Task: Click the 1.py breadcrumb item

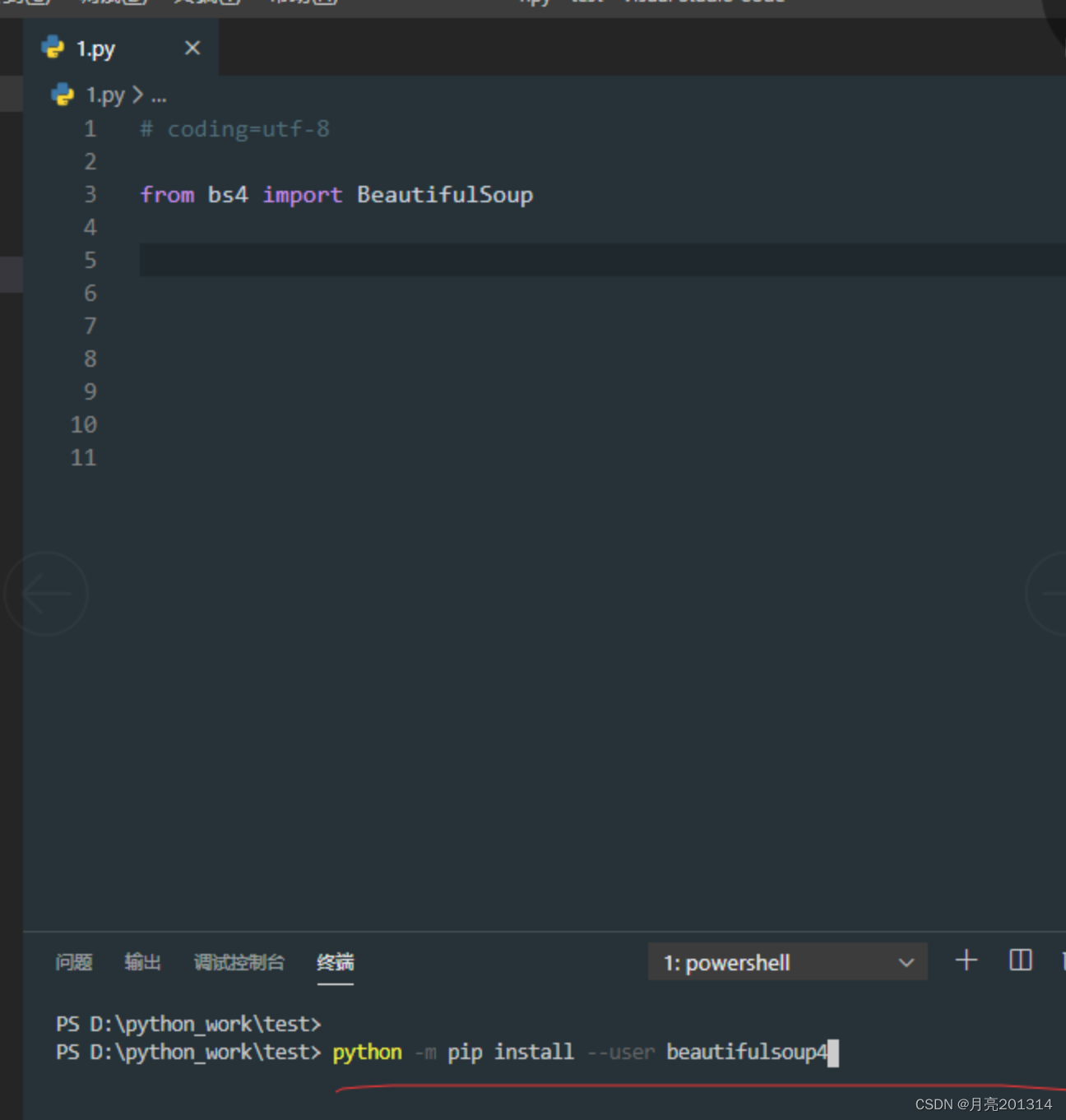Action: [105, 95]
